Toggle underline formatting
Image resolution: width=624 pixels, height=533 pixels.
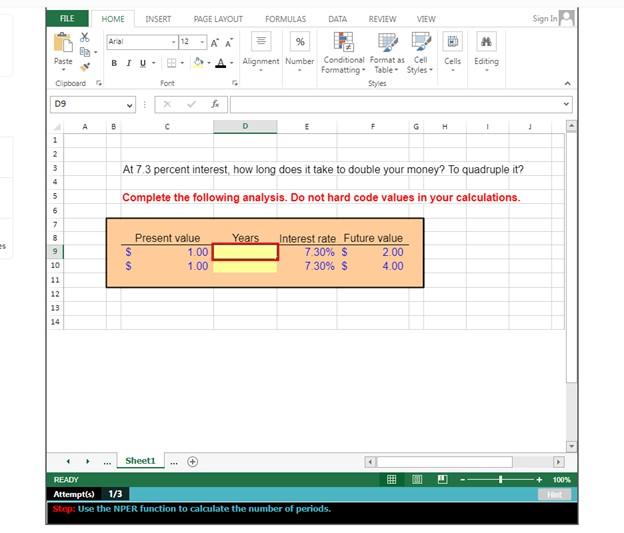(142, 63)
